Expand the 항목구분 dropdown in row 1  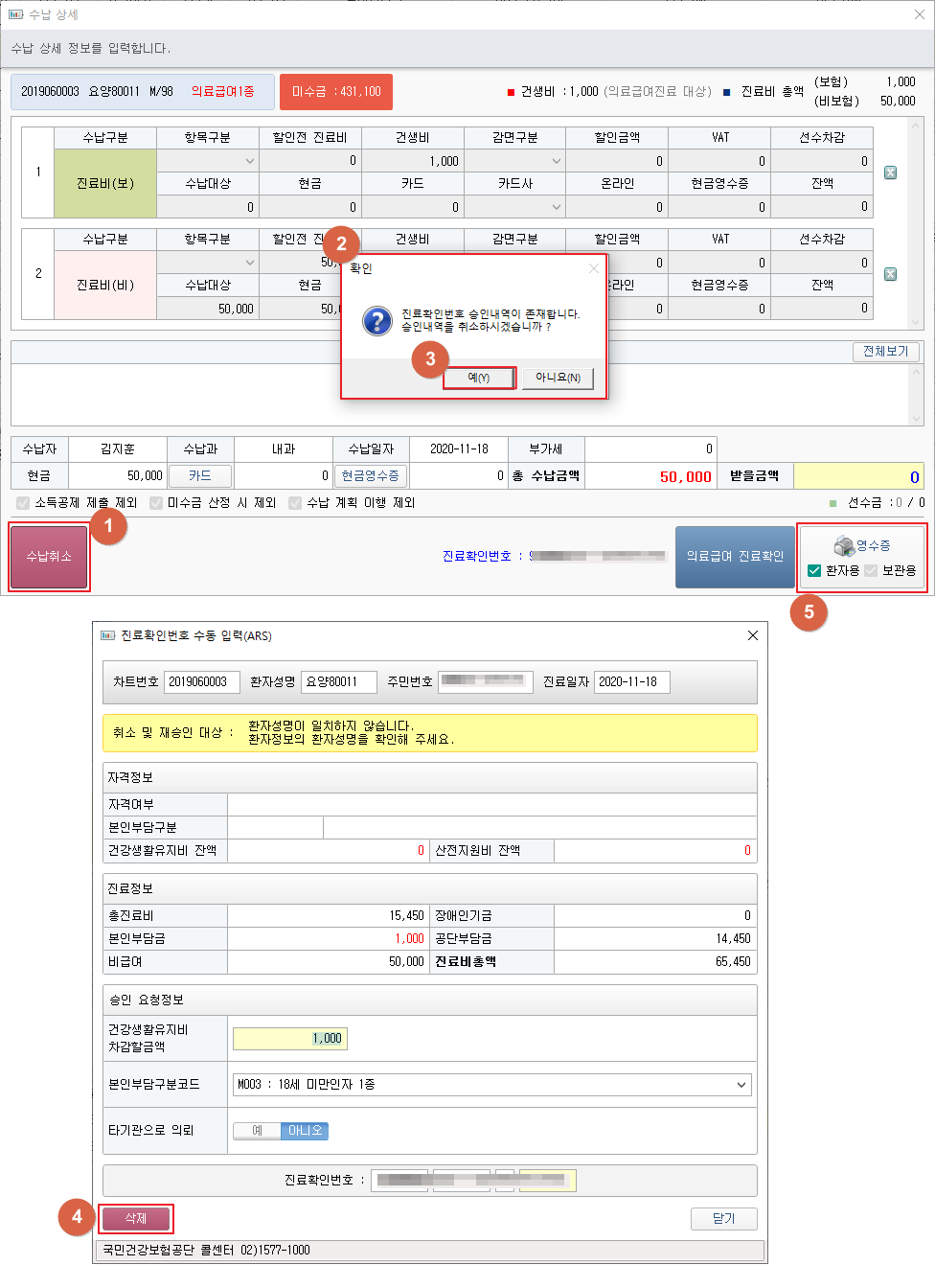point(249,161)
